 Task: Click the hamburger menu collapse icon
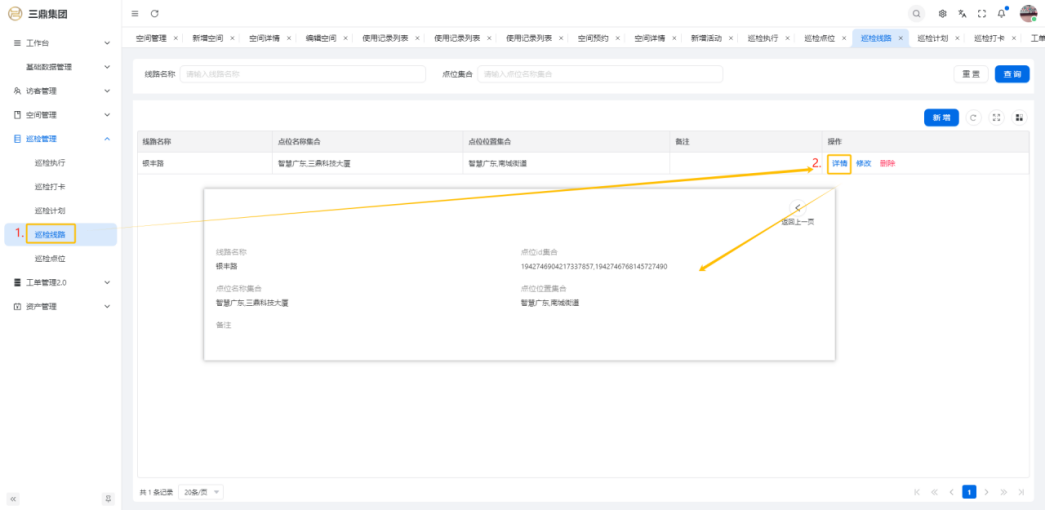[x=135, y=13]
